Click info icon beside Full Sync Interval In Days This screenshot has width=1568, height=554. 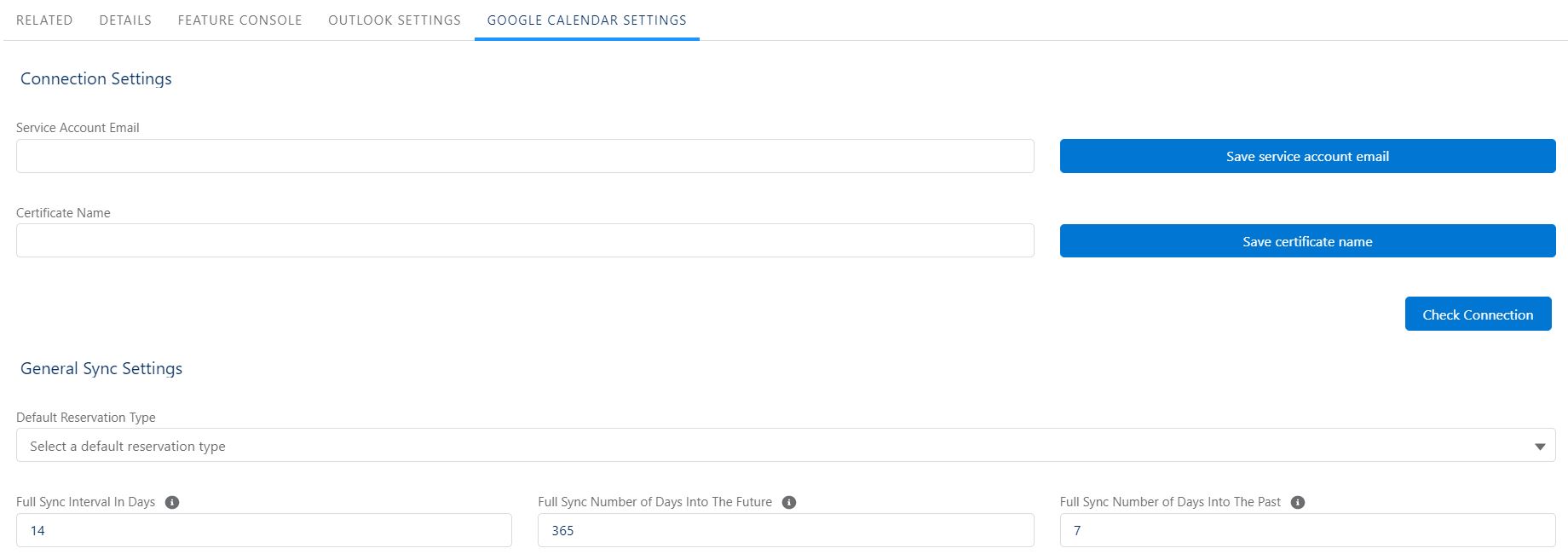(172, 503)
